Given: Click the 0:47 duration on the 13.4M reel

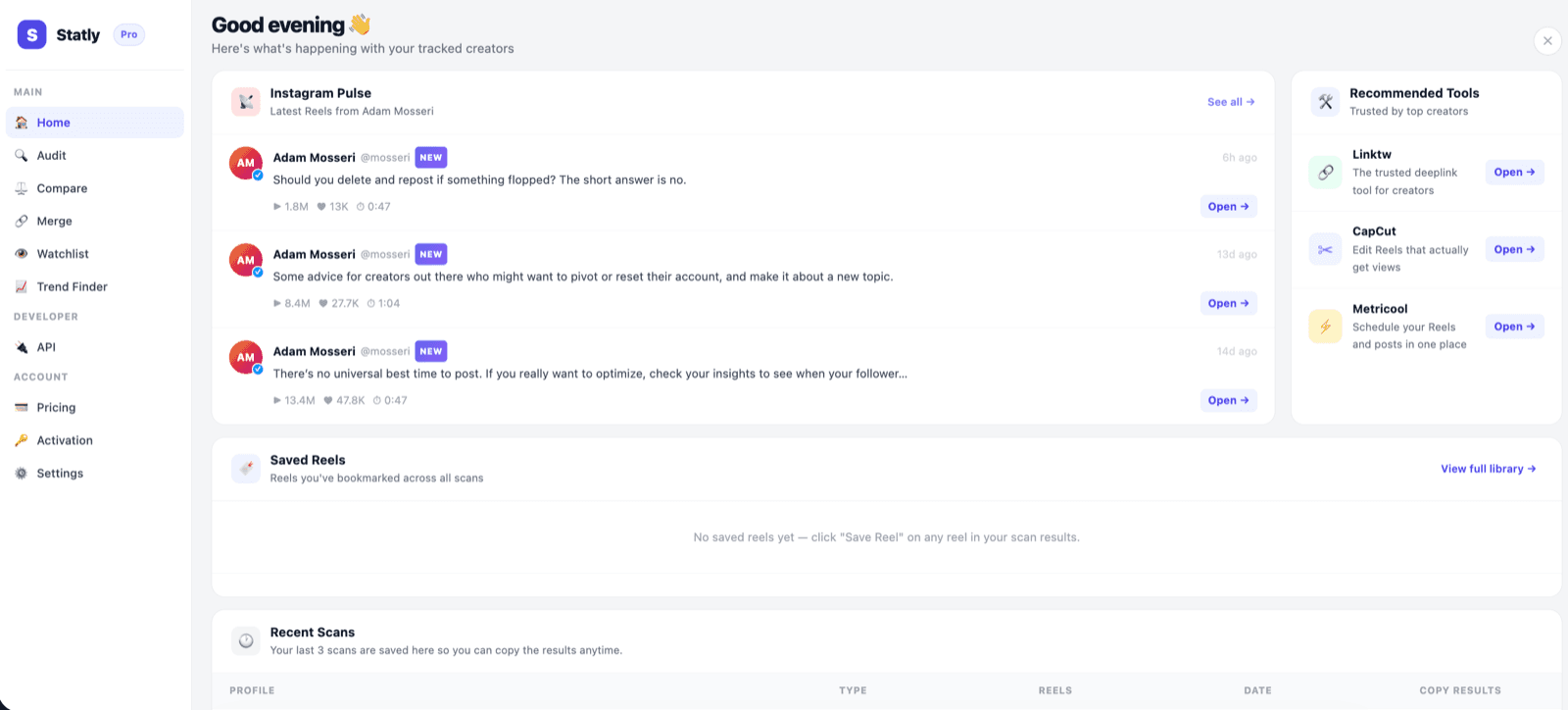Looking at the screenshot, I should click(390, 400).
